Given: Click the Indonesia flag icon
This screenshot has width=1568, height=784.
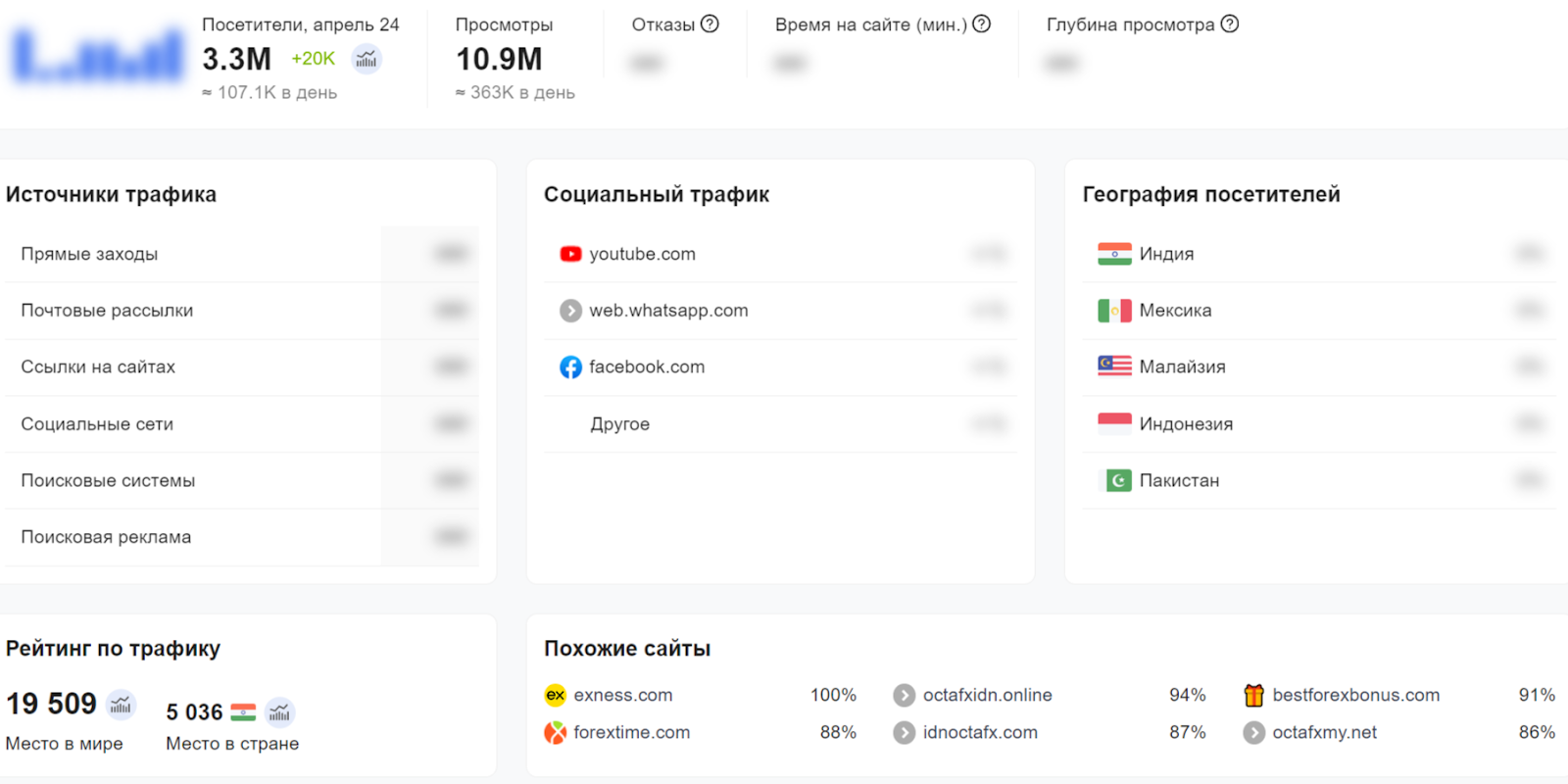Looking at the screenshot, I should [1114, 423].
